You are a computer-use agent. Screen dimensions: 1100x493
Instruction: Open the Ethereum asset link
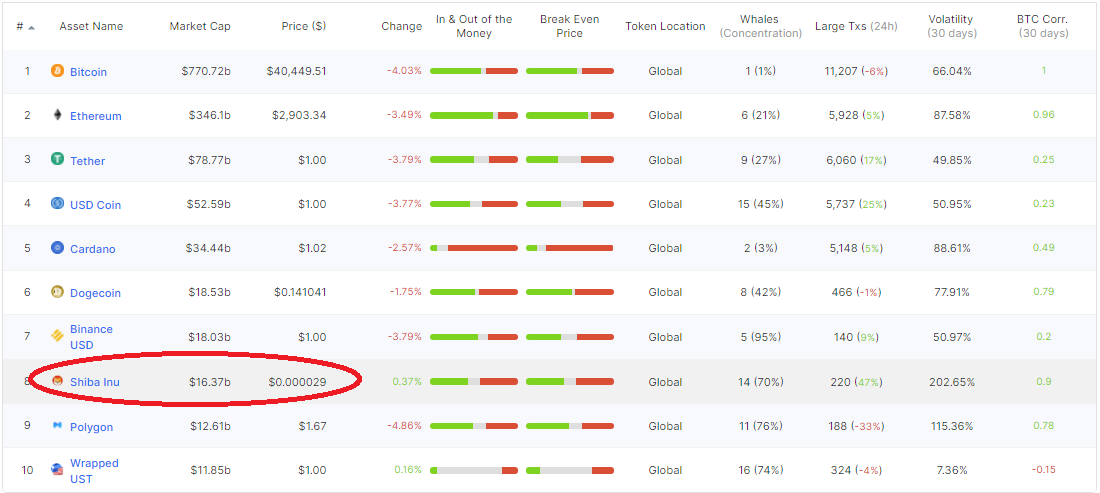point(95,116)
